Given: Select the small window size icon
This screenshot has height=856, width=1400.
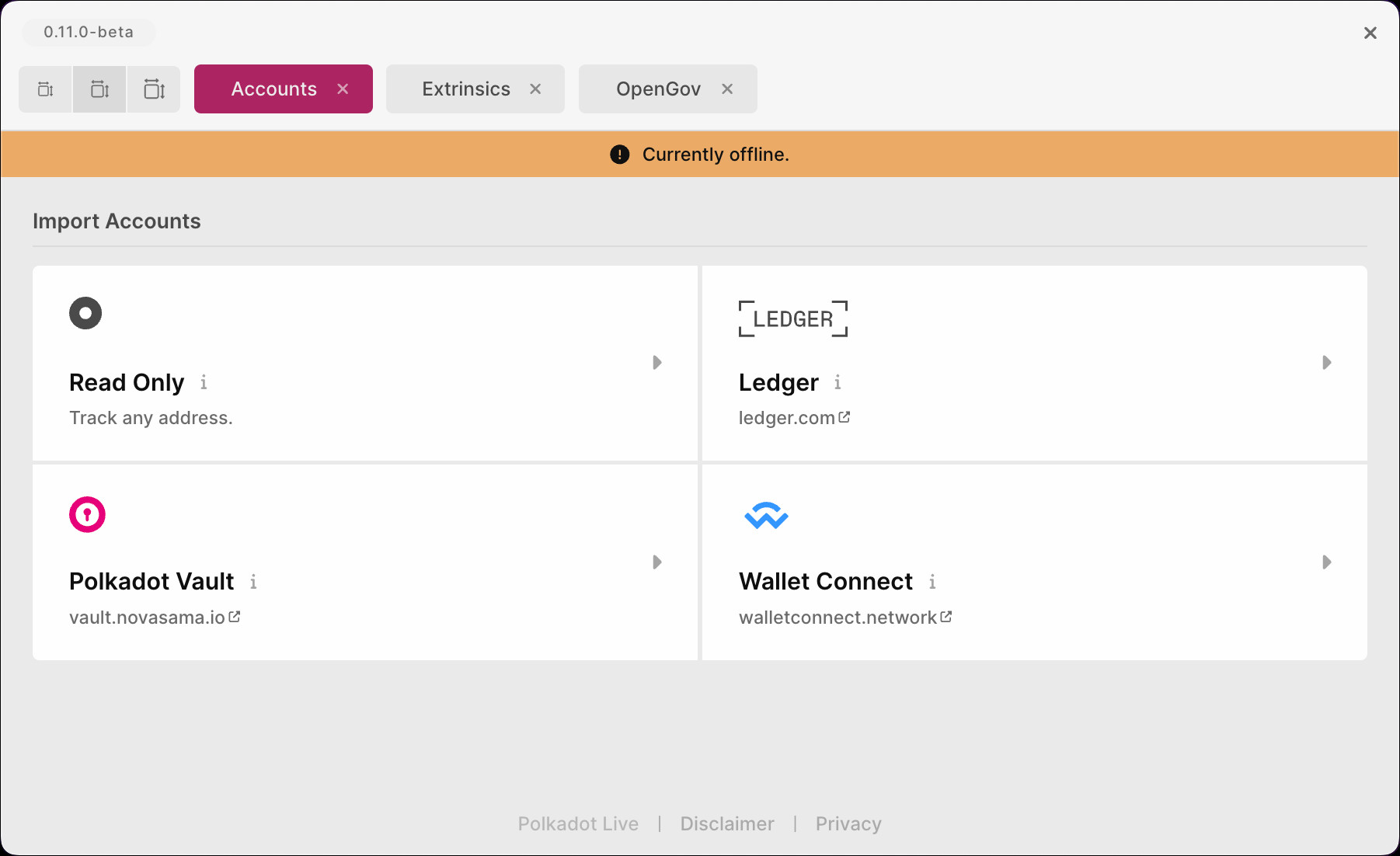Looking at the screenshot, I should (45, 89).
